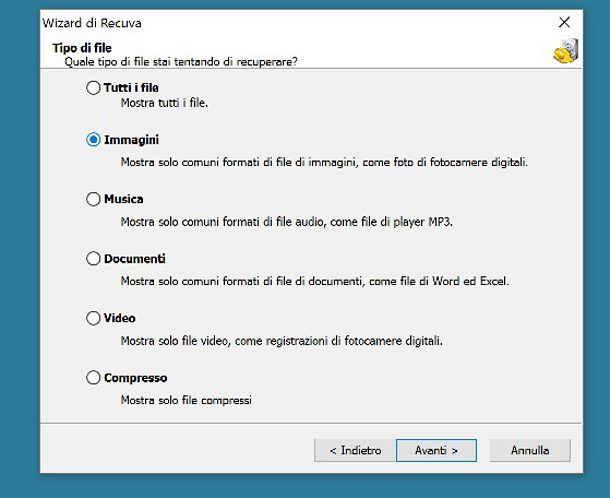Click the Quale tipo di file question text
The height and width of the screenshot is (498, 610).
pyautogui.click(x=181, y=62)
